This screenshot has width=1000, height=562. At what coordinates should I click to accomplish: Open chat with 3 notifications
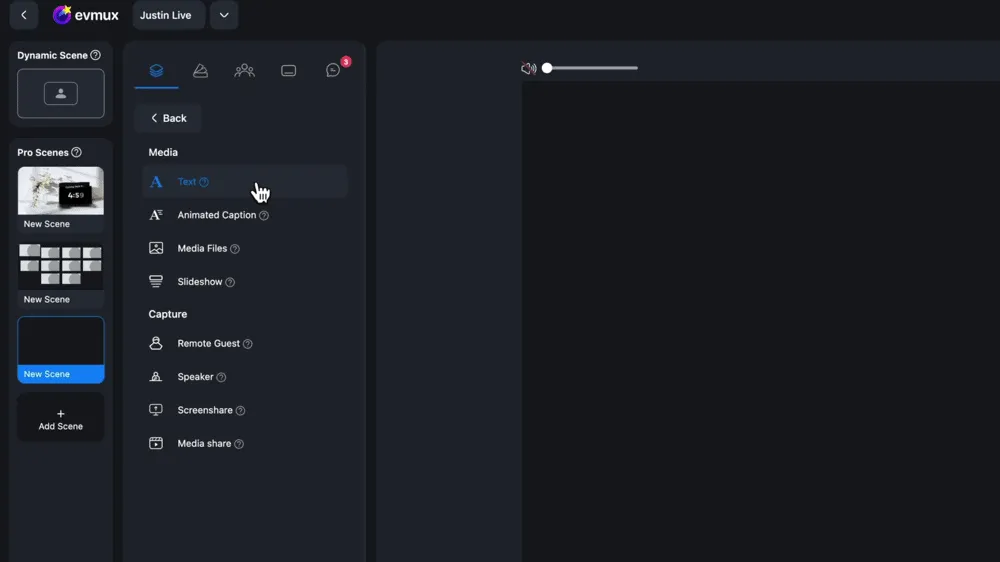click(333, 71)
